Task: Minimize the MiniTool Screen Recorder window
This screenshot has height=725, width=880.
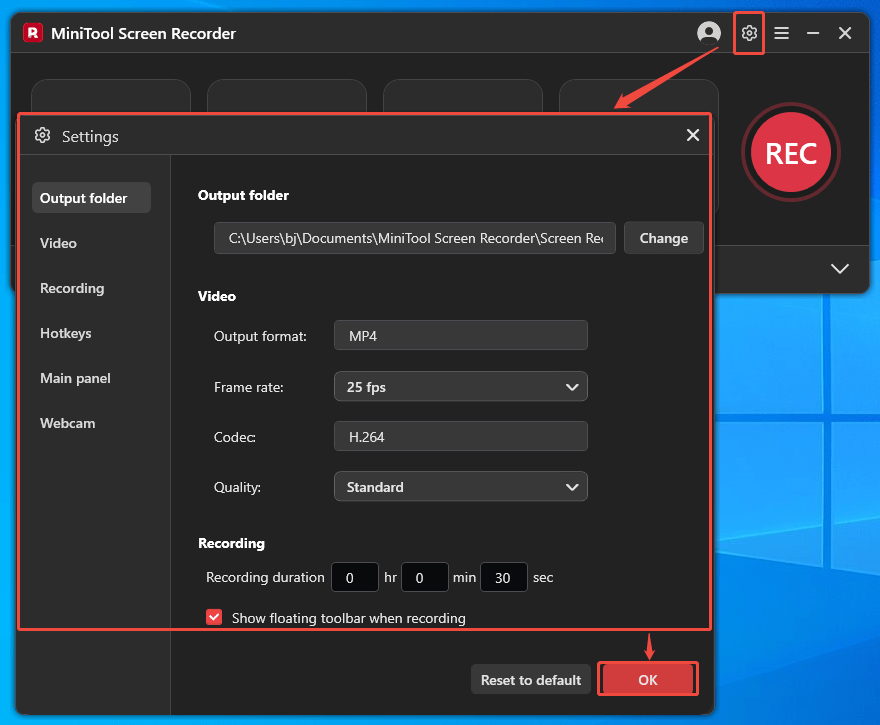Action: (813, 33)
